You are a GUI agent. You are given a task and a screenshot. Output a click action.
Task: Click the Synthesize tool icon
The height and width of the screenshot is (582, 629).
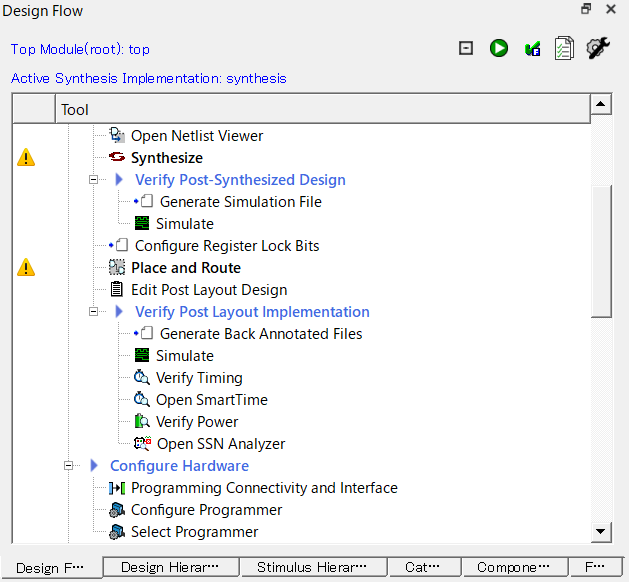click(117, 158)
